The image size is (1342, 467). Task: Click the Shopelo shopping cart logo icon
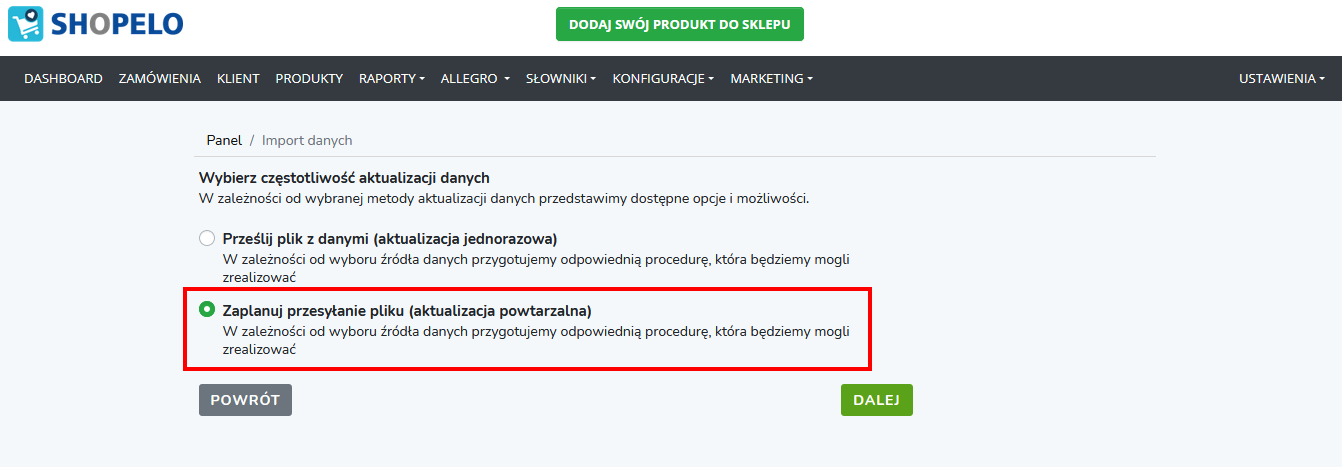tap(25, 24)
